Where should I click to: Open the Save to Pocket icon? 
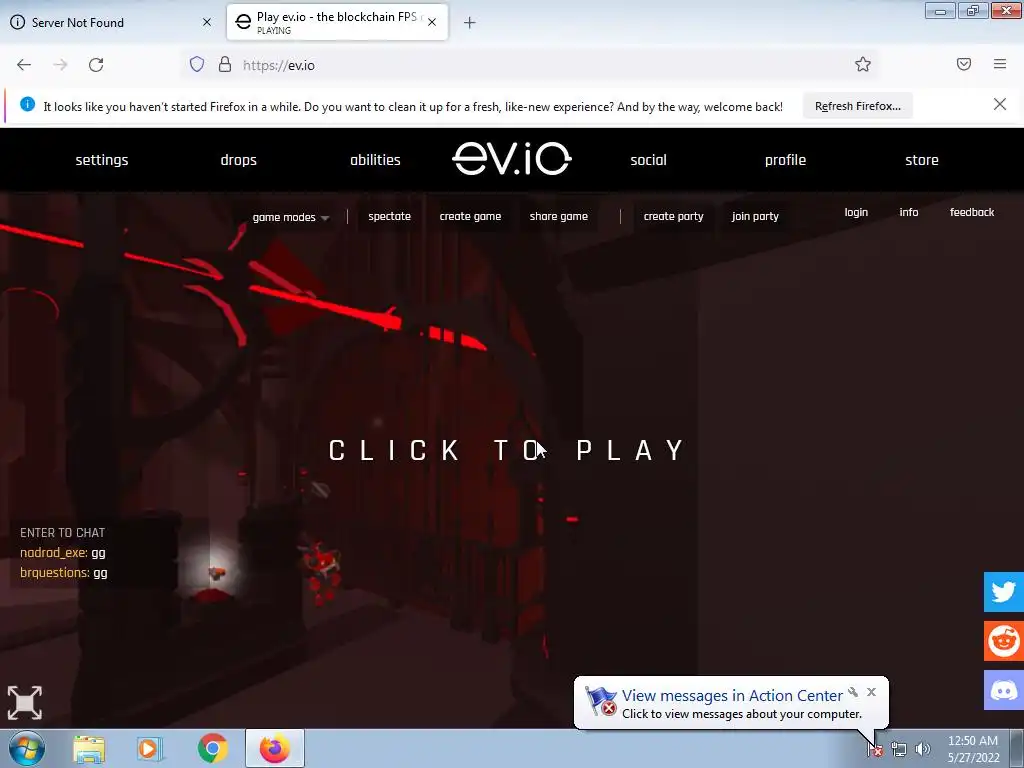pos(964,64)
